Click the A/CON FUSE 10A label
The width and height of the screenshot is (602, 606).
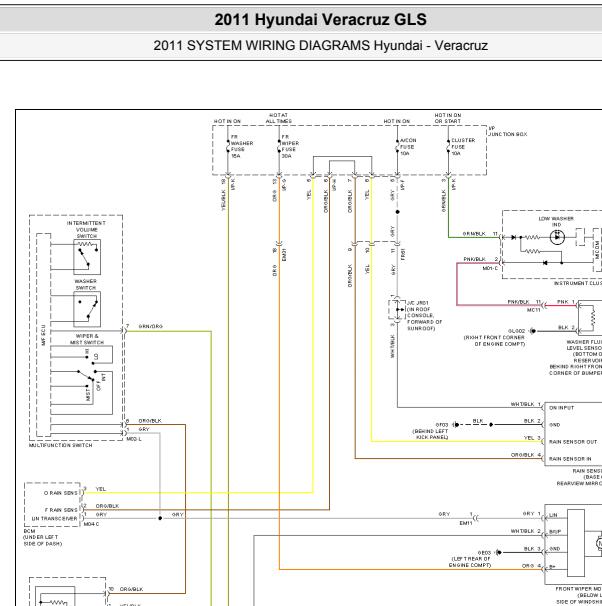pyautogui.click(x=408, y=147)
